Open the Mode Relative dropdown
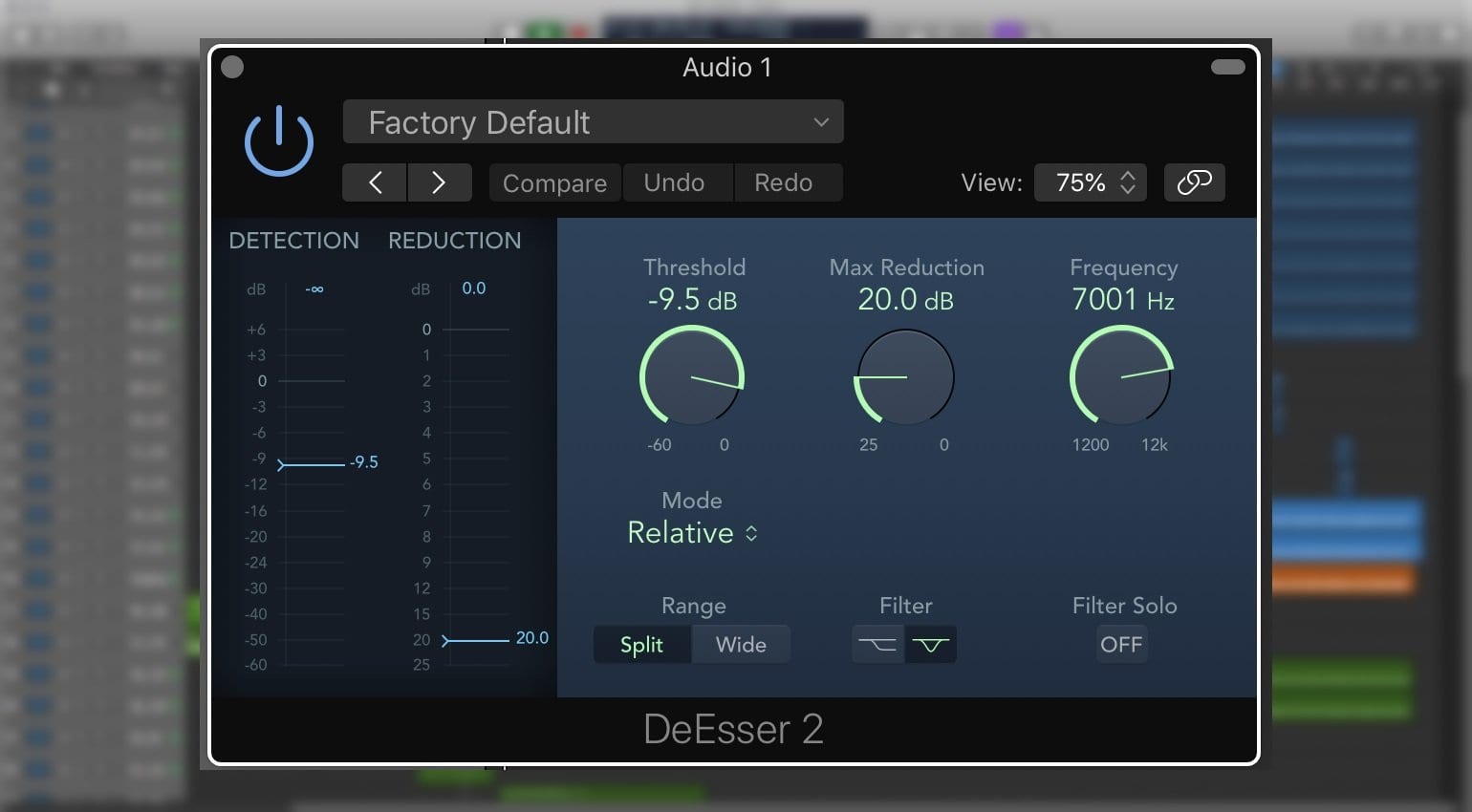The image size is (1472, 812). 692,533
